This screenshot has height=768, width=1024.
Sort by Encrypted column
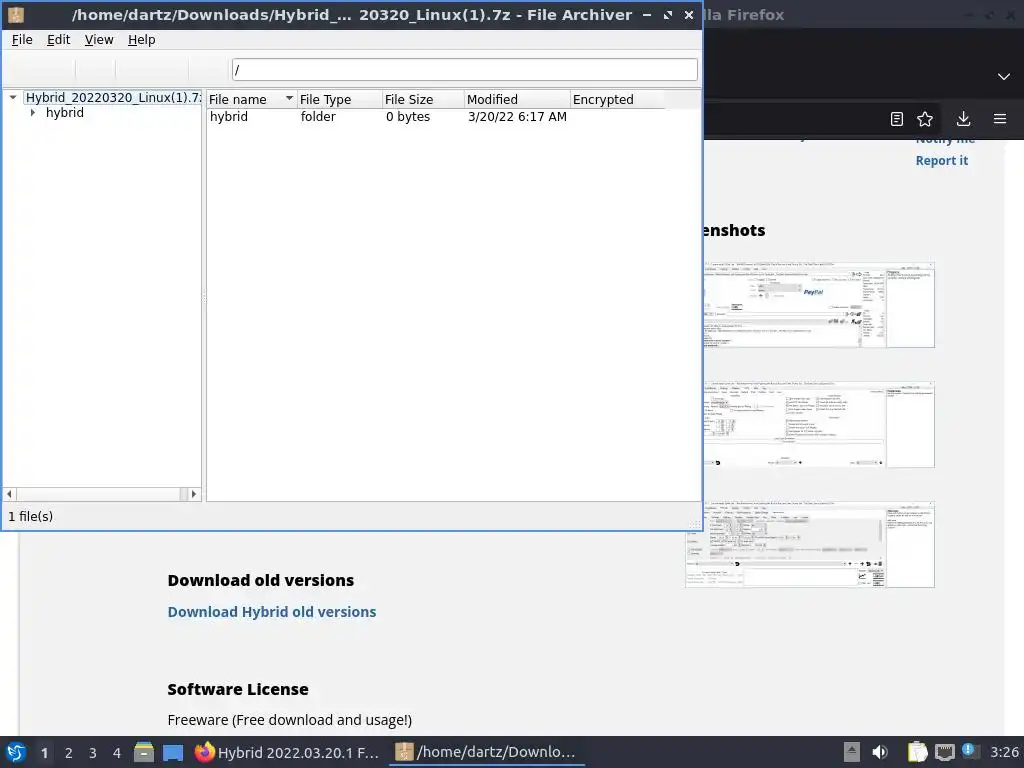click(x=617, y=99)
